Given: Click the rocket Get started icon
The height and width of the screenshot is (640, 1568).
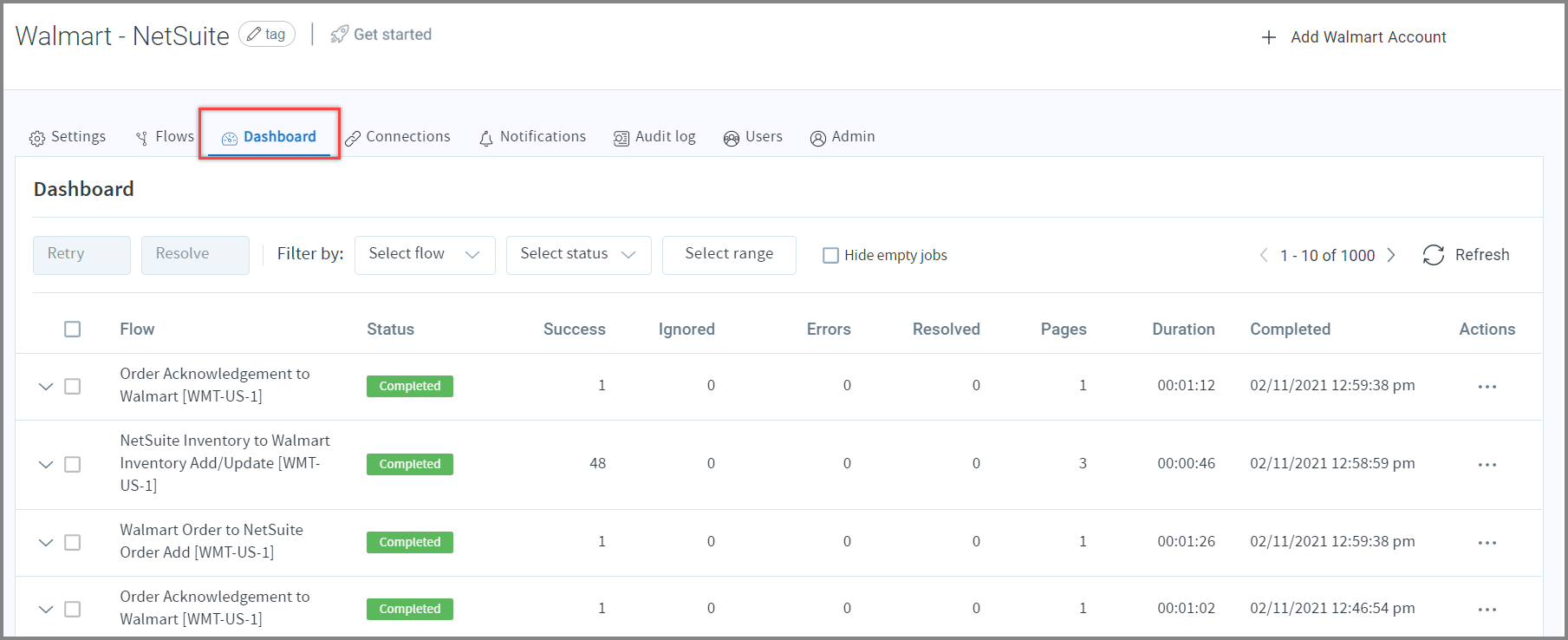Looking at the screenshot, I should coord(339,35).
